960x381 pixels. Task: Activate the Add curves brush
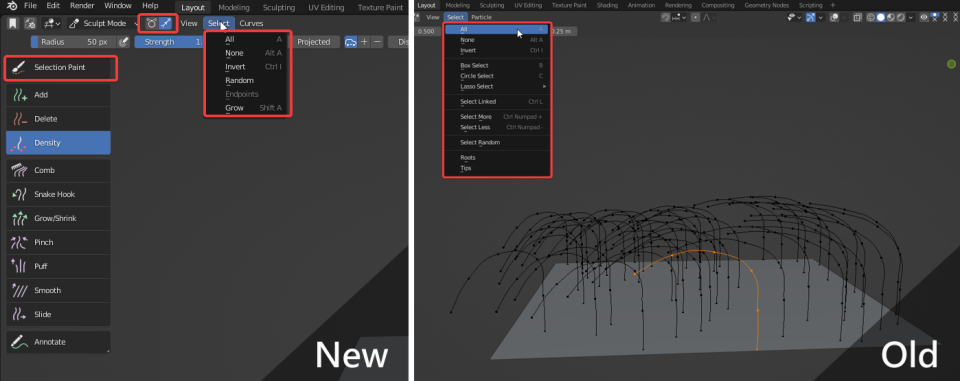(59, 95)
